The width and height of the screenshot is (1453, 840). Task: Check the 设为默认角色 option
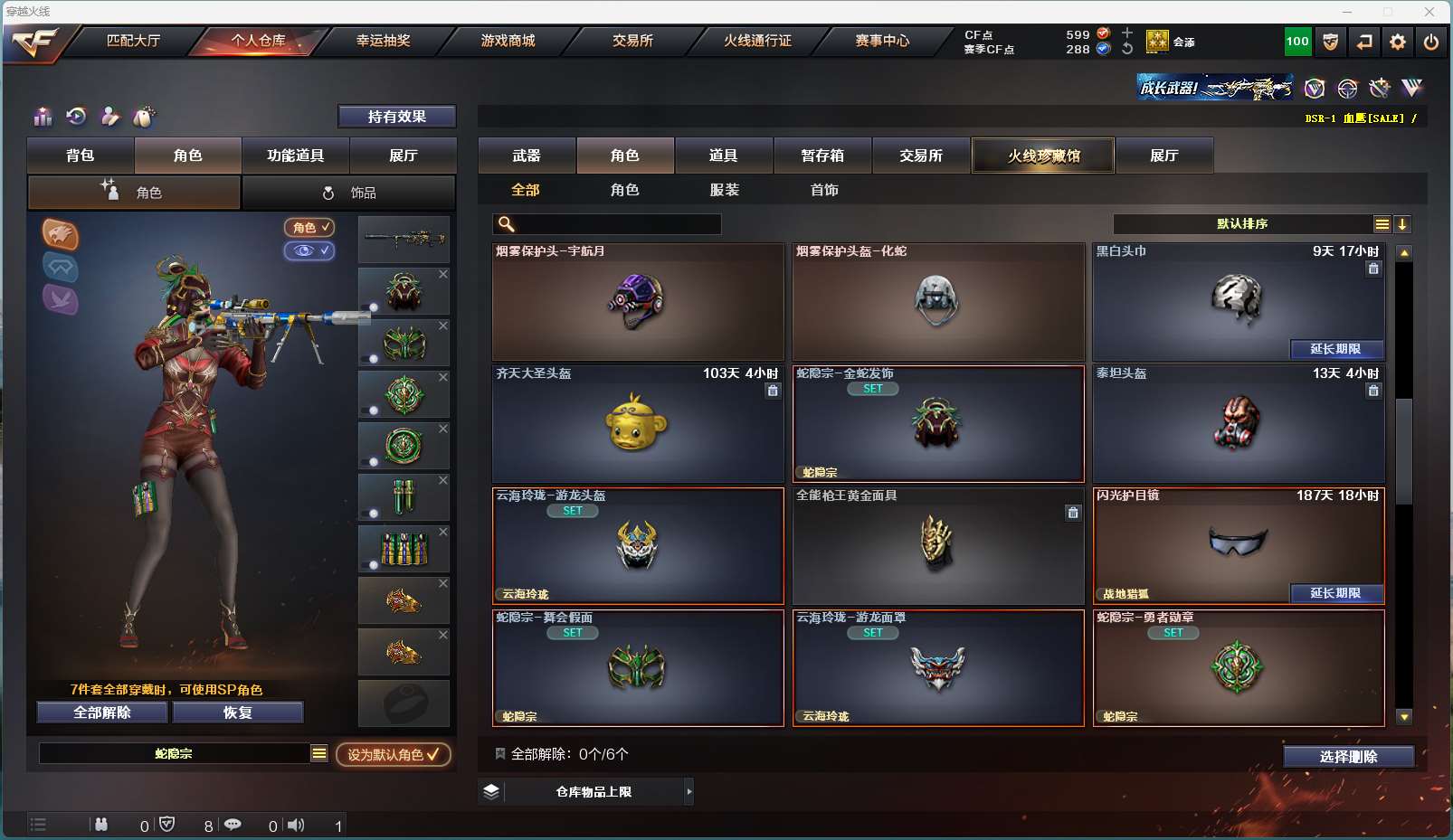click(x=394, y=754)
